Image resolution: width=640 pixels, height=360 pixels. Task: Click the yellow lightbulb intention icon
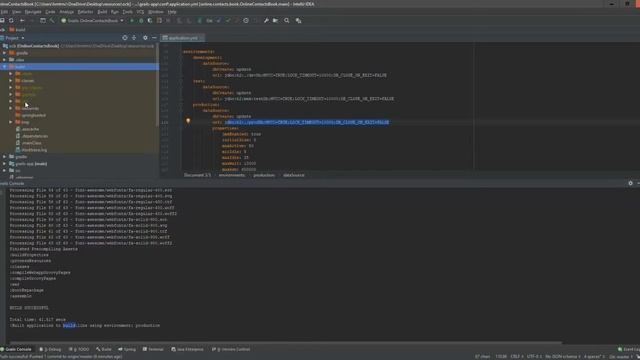pyautogui.click(x=188, y=121)
